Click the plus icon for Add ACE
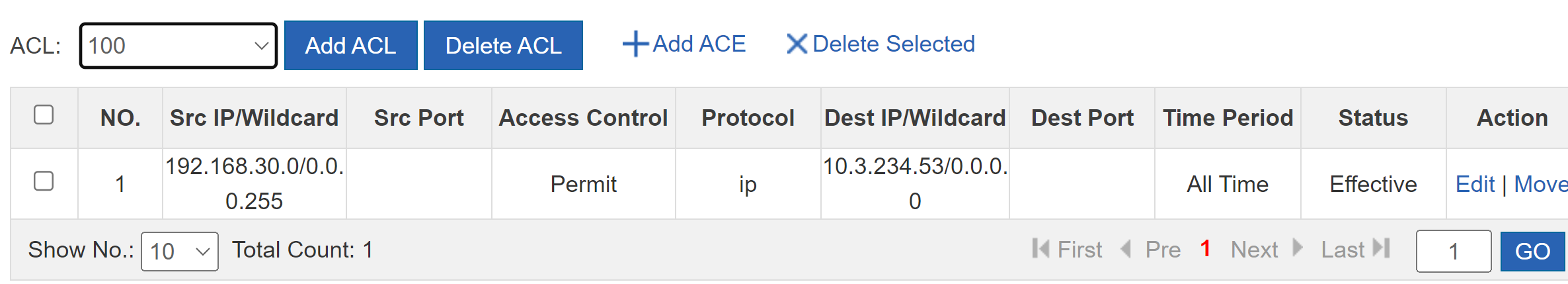The width and height of the screenshot is (1568, 284). coord(635,44)
